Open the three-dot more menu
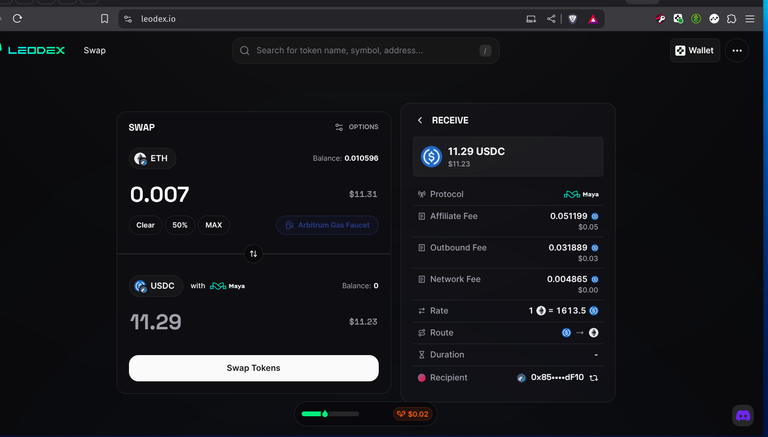This screenshot has height=437, width=768. 737,50
